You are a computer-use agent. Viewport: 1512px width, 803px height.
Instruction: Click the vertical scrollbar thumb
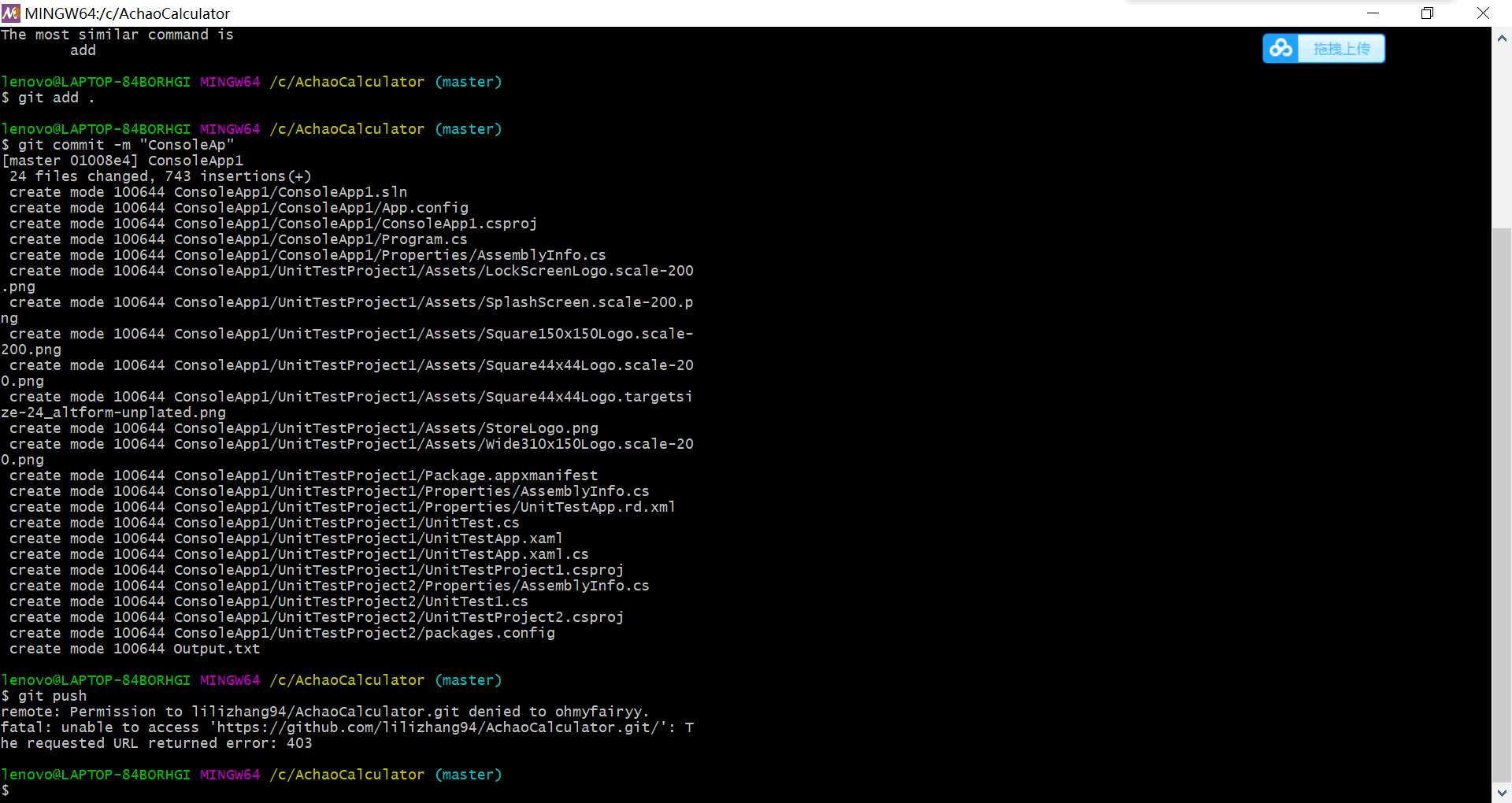point(1502,504)
